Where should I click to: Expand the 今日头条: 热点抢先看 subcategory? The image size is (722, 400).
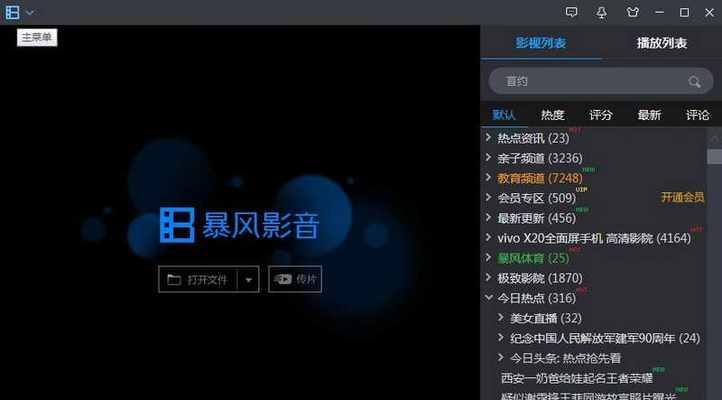click(x=501, y=357)
